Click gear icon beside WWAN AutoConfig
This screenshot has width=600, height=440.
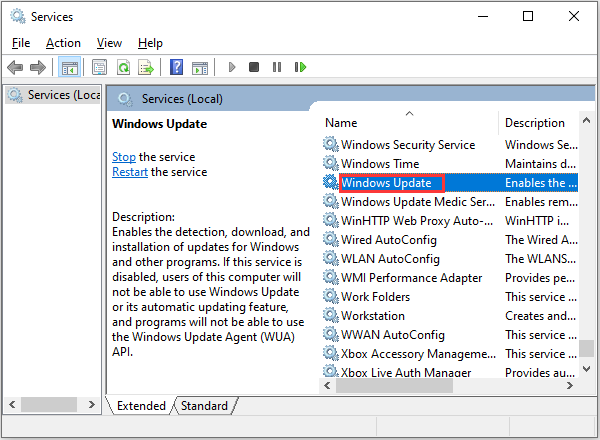[331, 334]
